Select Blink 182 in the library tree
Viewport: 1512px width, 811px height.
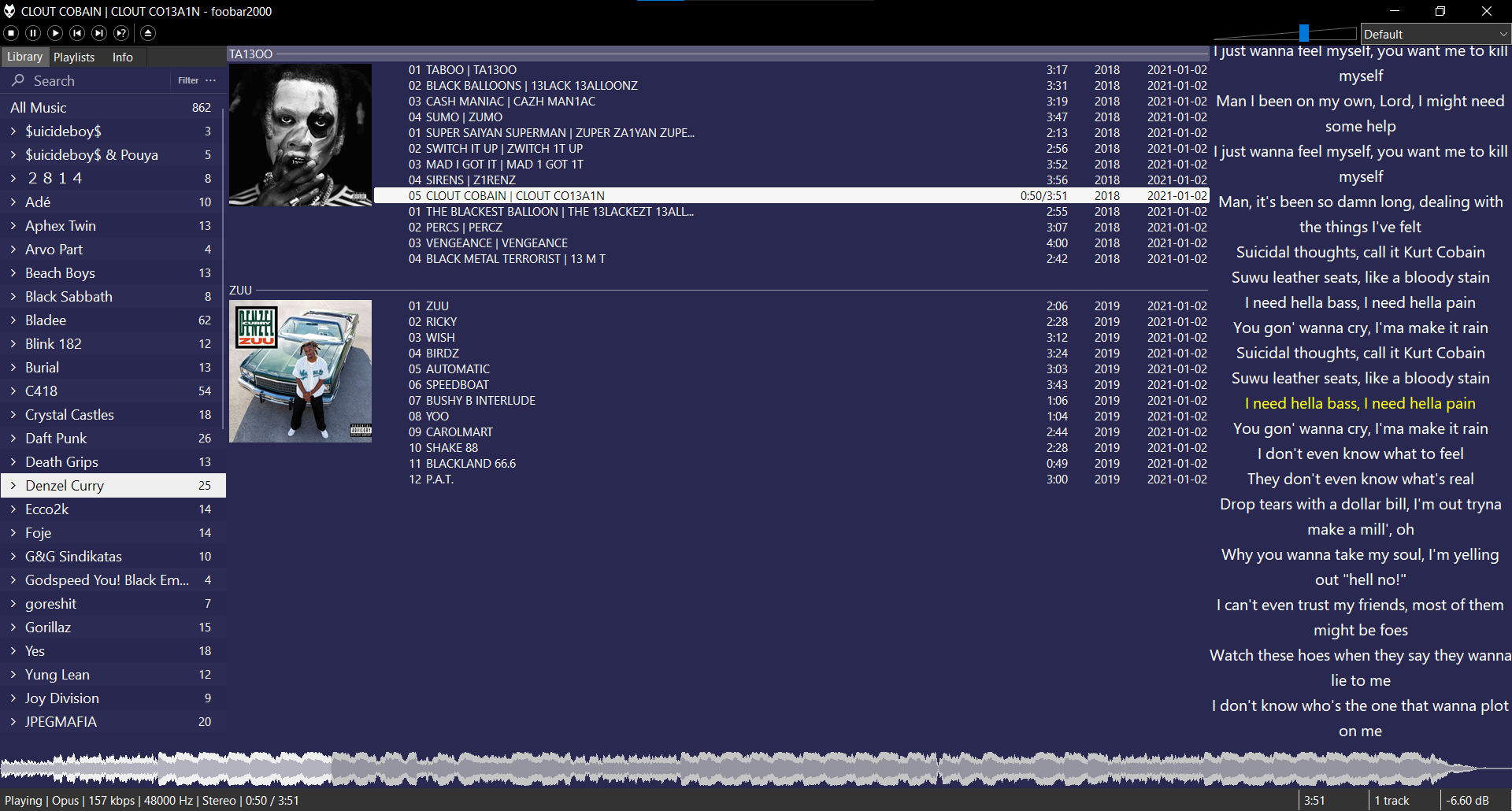click(x=113, y=343)
